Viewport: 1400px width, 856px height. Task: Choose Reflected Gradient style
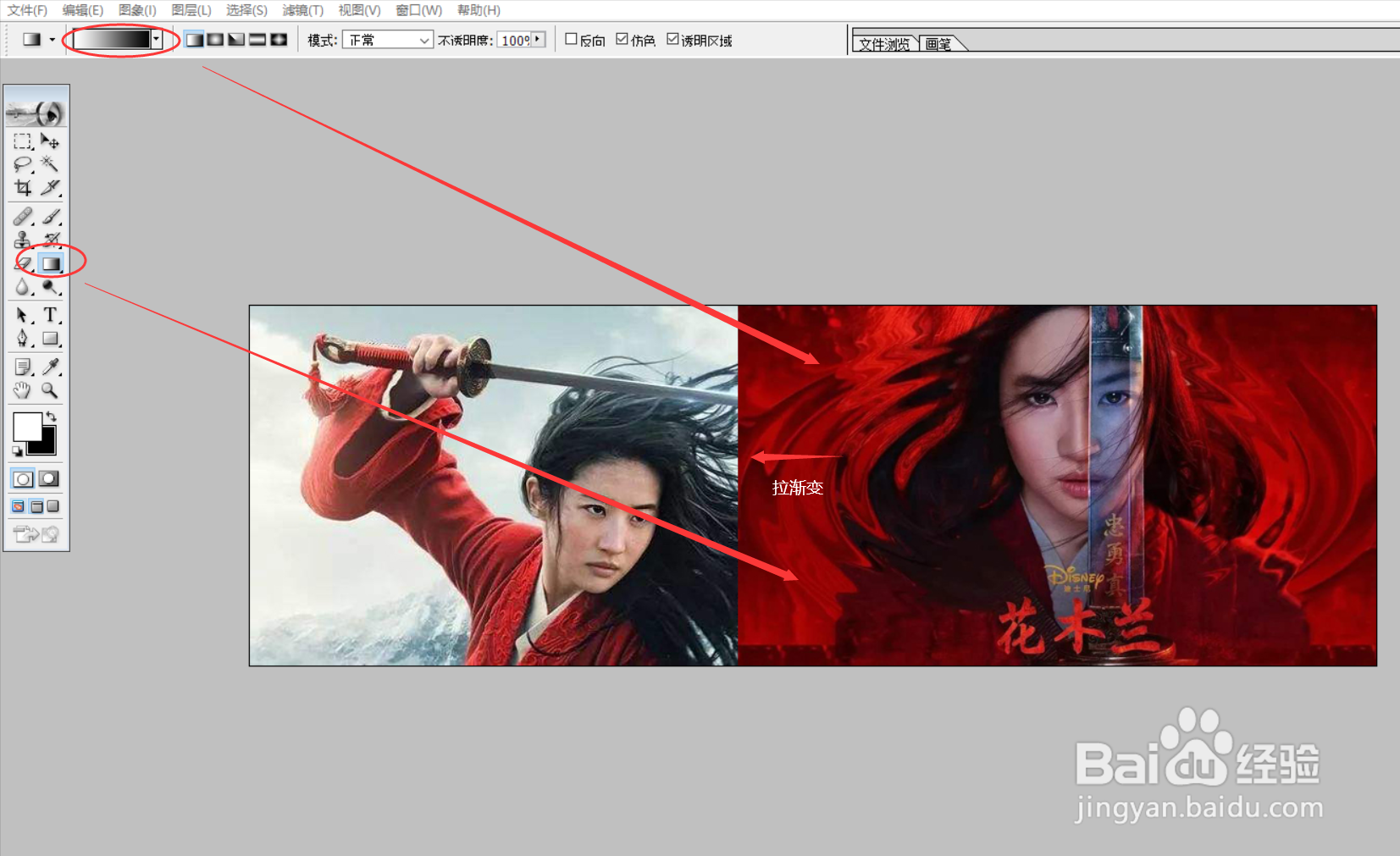(x=257, y=40)
